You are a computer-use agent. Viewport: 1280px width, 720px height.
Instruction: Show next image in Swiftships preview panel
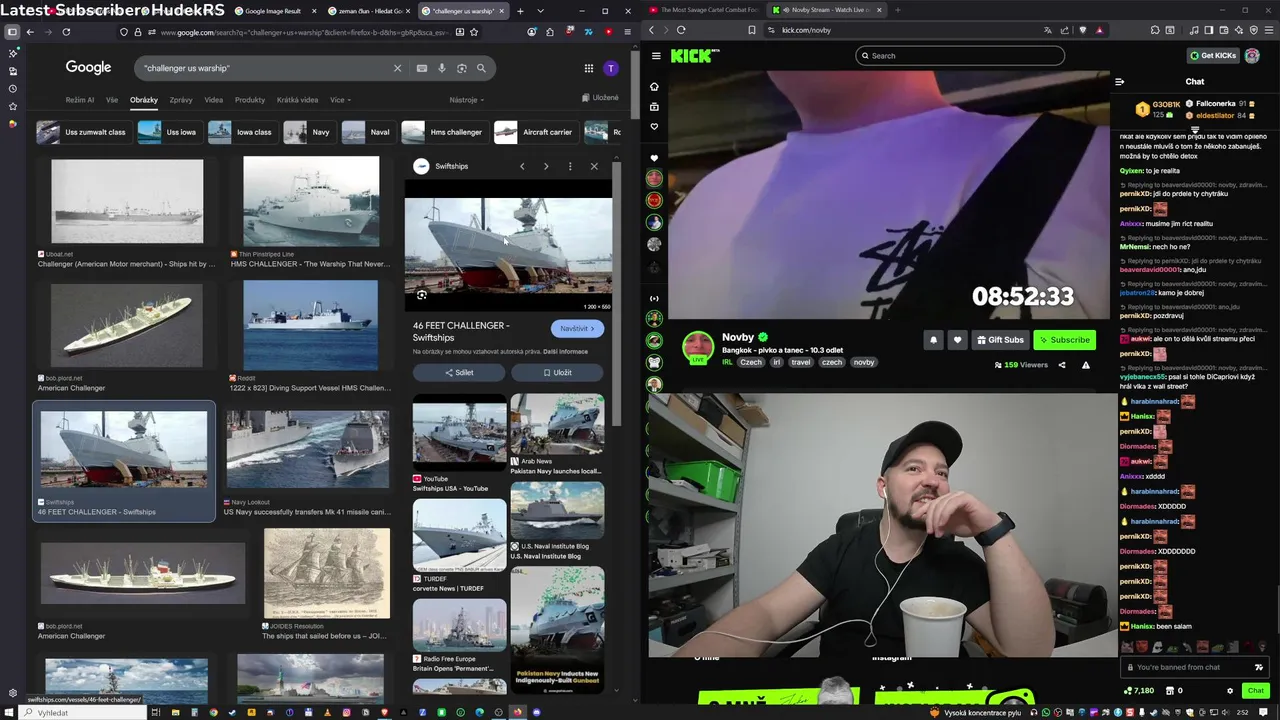(546, 166)
